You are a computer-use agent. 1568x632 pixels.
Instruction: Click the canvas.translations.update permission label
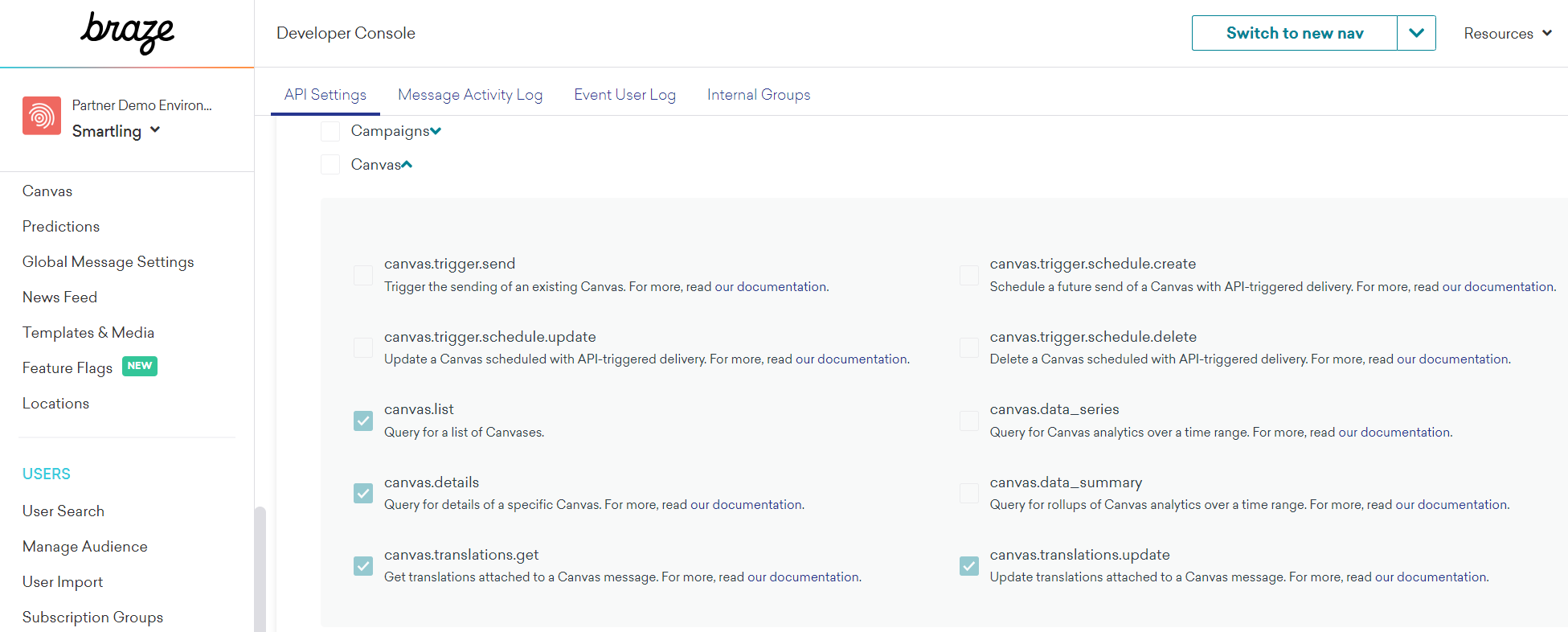tap(1079, 555)
